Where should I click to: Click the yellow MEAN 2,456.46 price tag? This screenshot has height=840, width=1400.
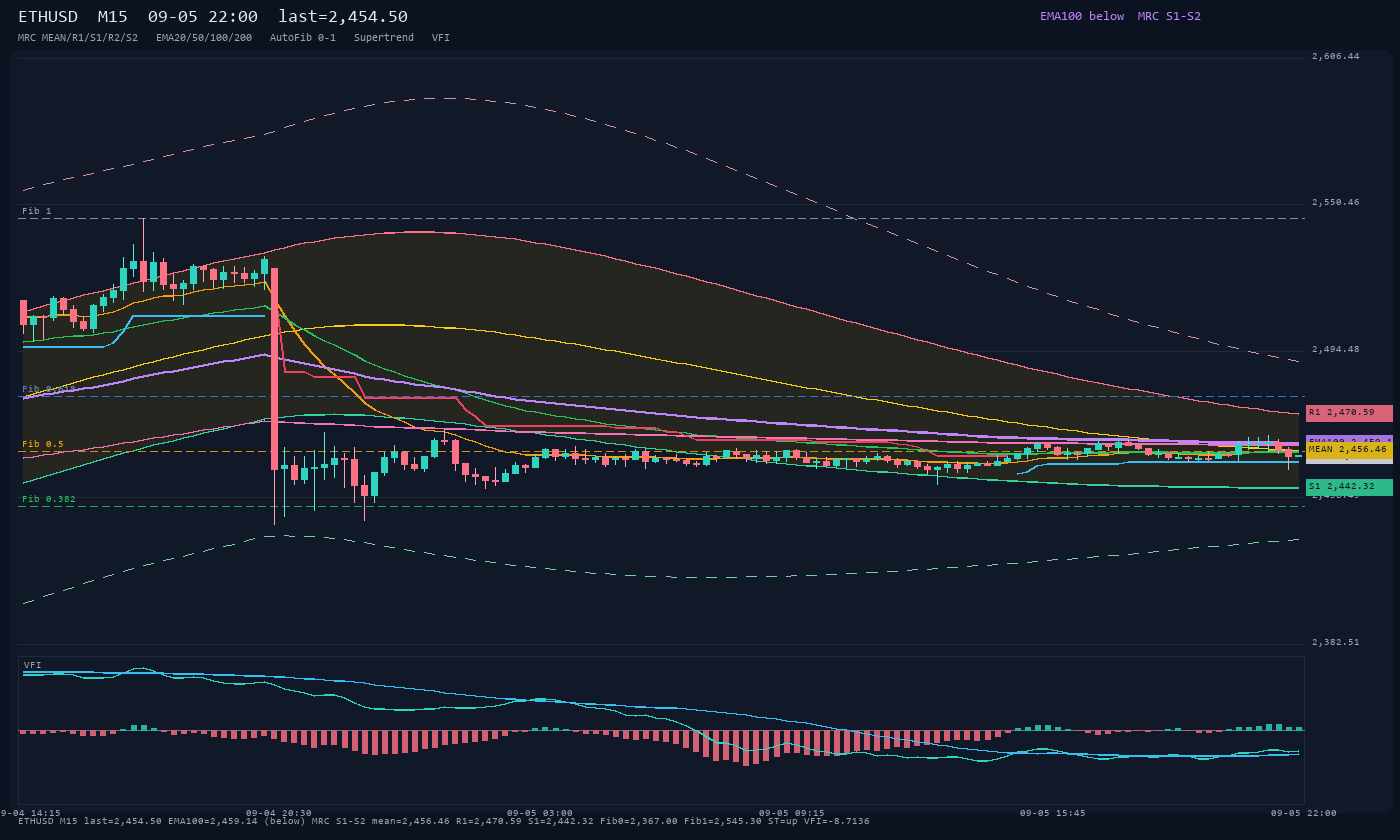[1349, 450]
